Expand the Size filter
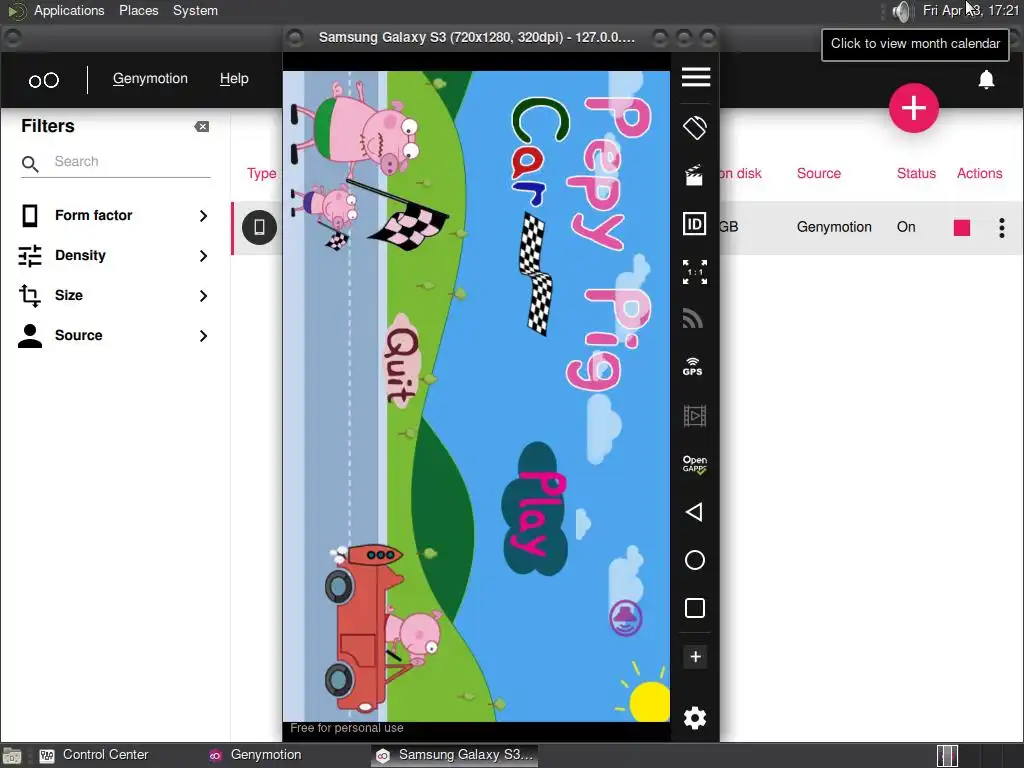Viewport: 1024px width, 768px height. tap(114, 295)
